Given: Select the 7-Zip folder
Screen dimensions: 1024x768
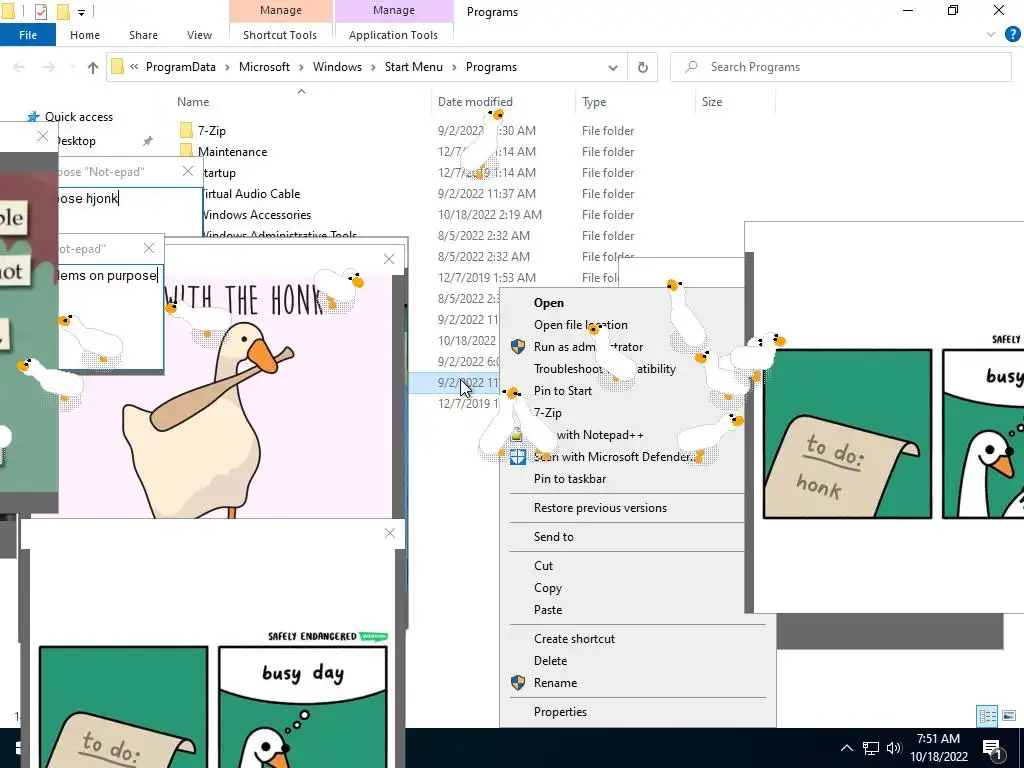Looking at the screenshot, I should (212, 131).
